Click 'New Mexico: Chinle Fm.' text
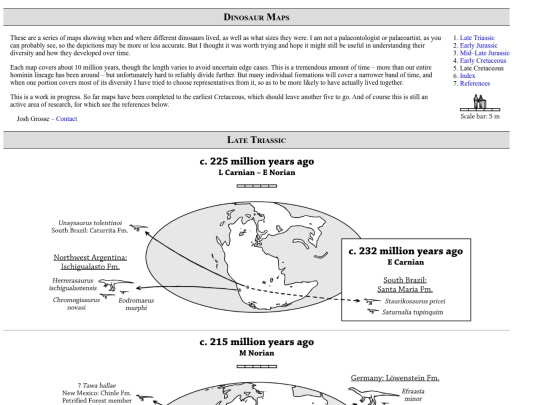 [96, 393]
